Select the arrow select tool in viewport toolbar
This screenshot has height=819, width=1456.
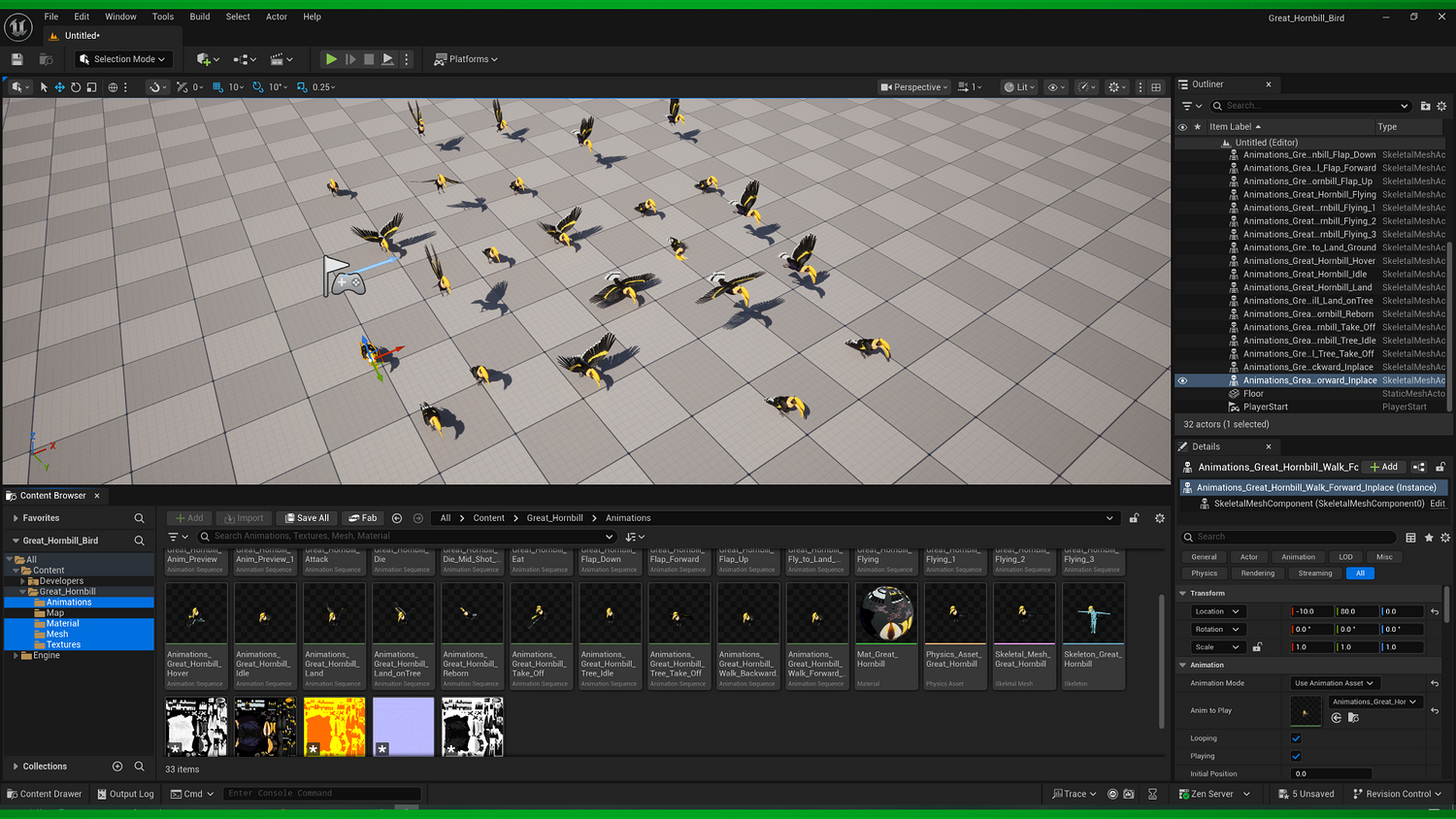pos(44,87)
